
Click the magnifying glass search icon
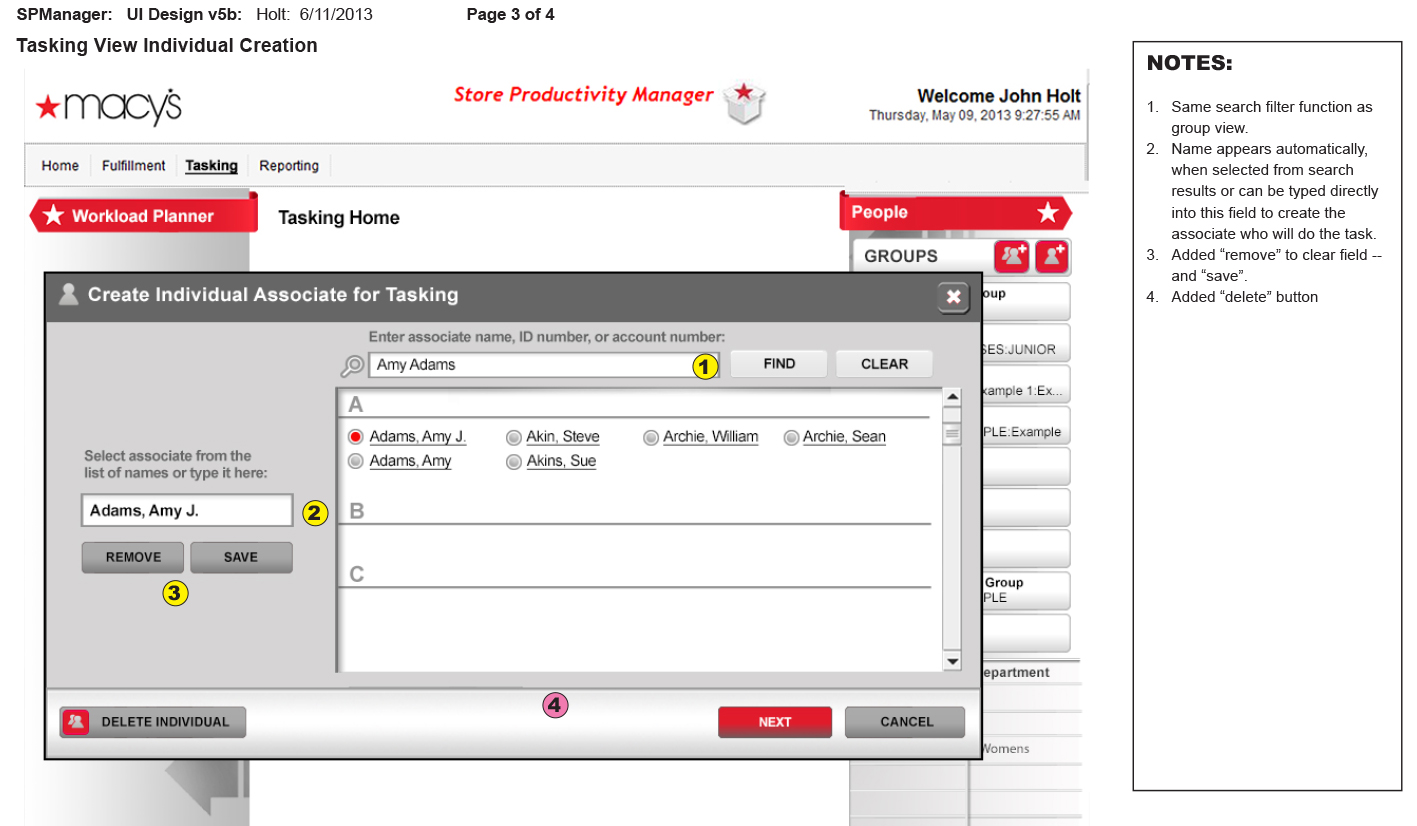tap(352, 366)
